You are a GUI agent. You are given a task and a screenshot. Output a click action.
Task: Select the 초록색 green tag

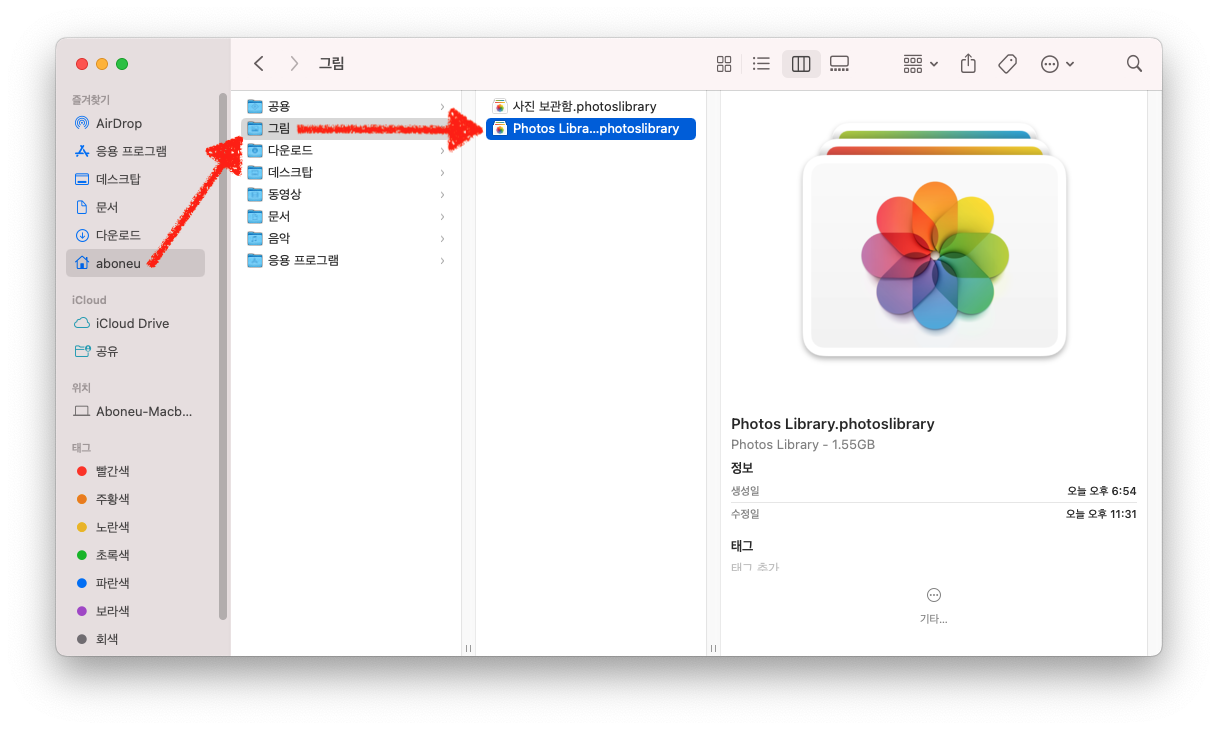135,555
